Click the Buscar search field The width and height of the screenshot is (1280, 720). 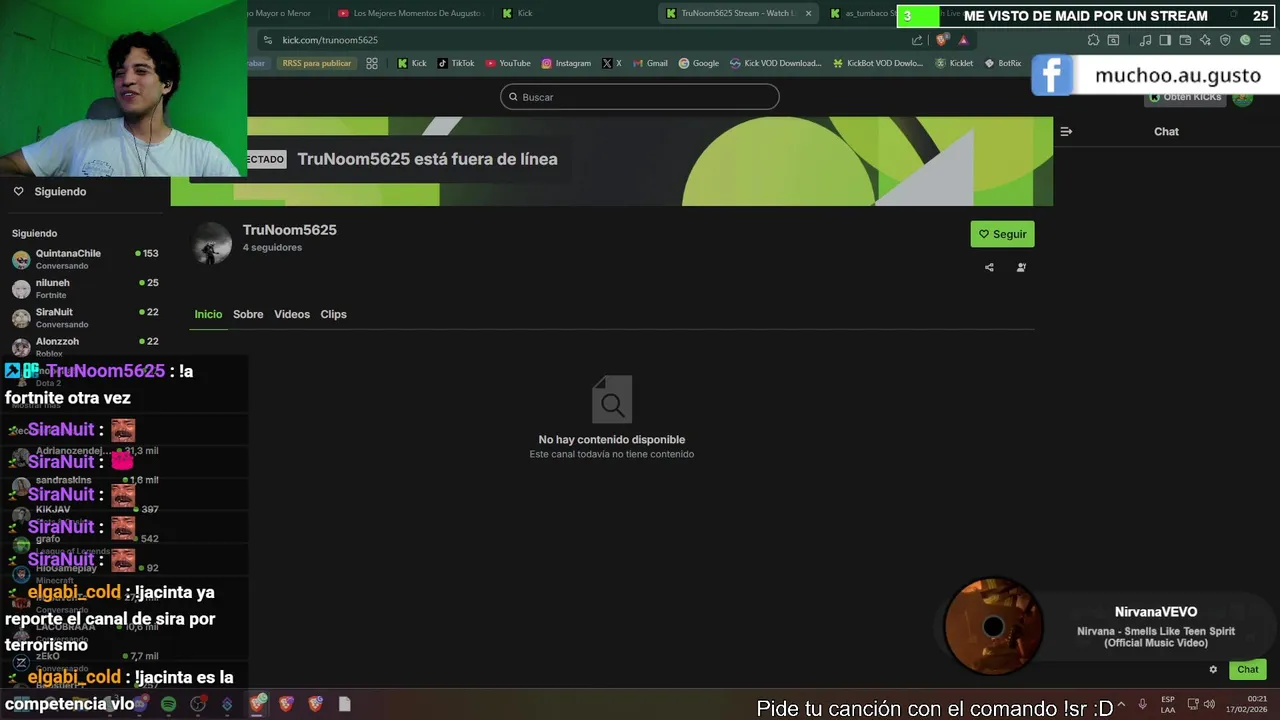(640, 97)
